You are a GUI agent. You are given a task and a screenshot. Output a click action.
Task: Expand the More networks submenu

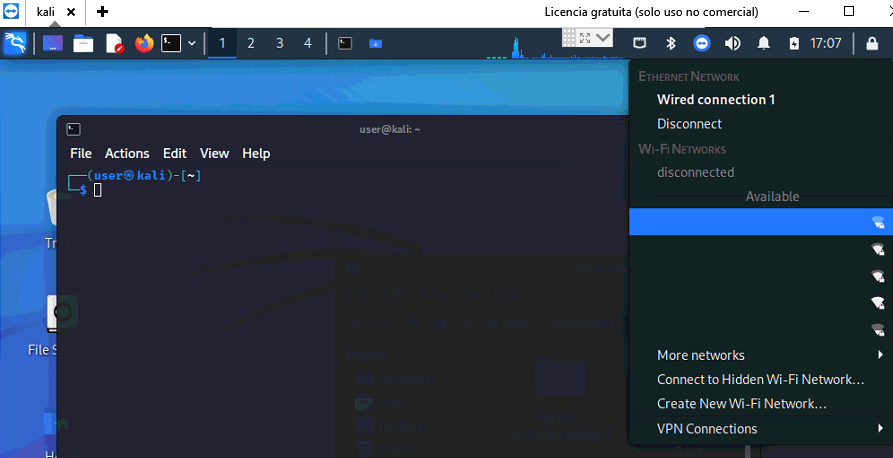(x=761, y=355)
